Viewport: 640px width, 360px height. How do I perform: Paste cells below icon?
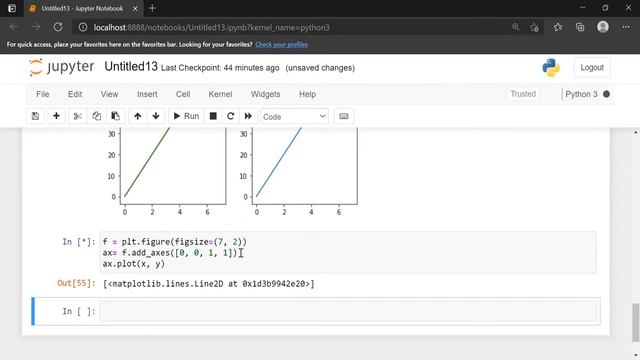click(x=116, y=116)
